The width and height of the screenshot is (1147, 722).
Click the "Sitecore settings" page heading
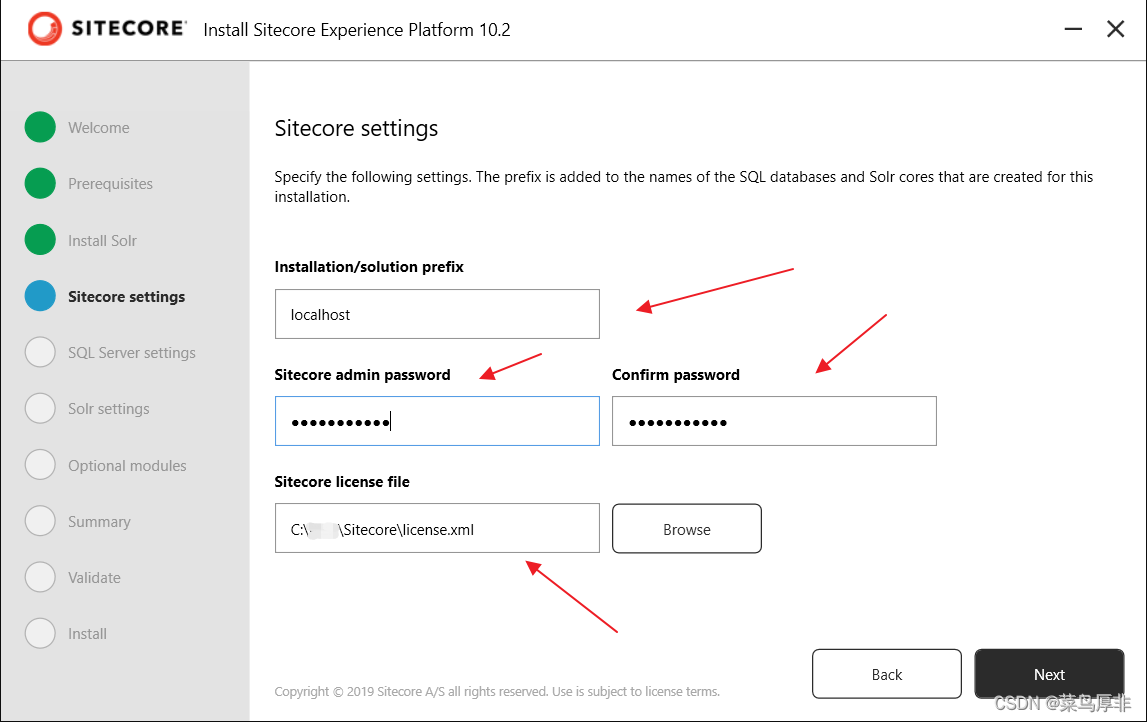point(356,129)
